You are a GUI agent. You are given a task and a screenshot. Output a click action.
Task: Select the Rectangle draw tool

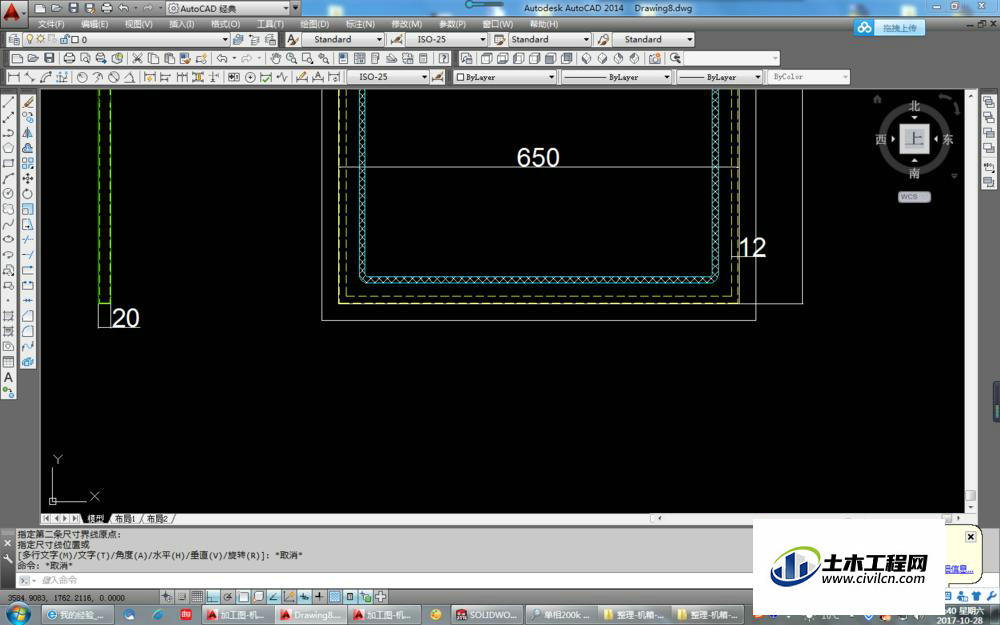tap(8, 163)
